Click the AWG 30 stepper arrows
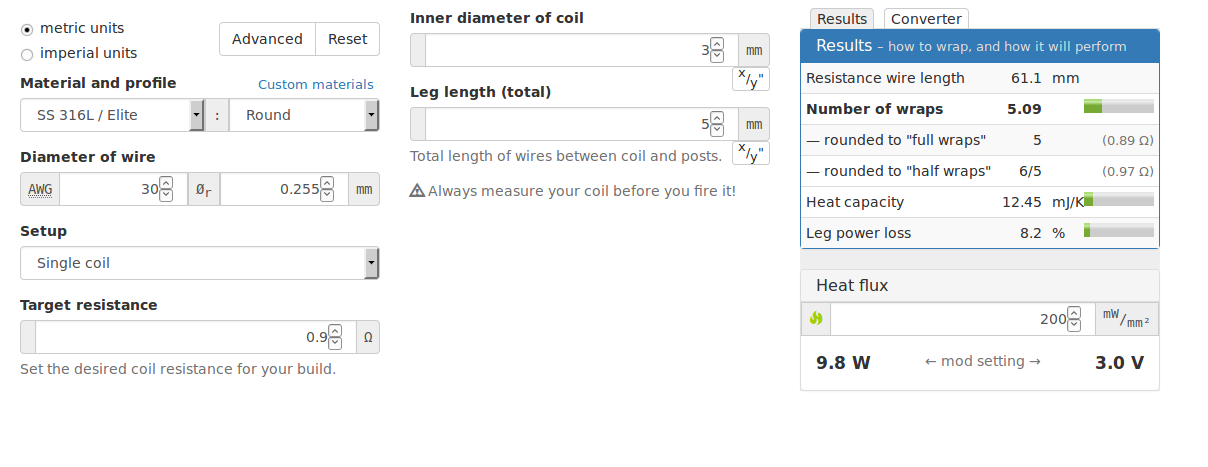1208x467 pixels. [167, 189]
